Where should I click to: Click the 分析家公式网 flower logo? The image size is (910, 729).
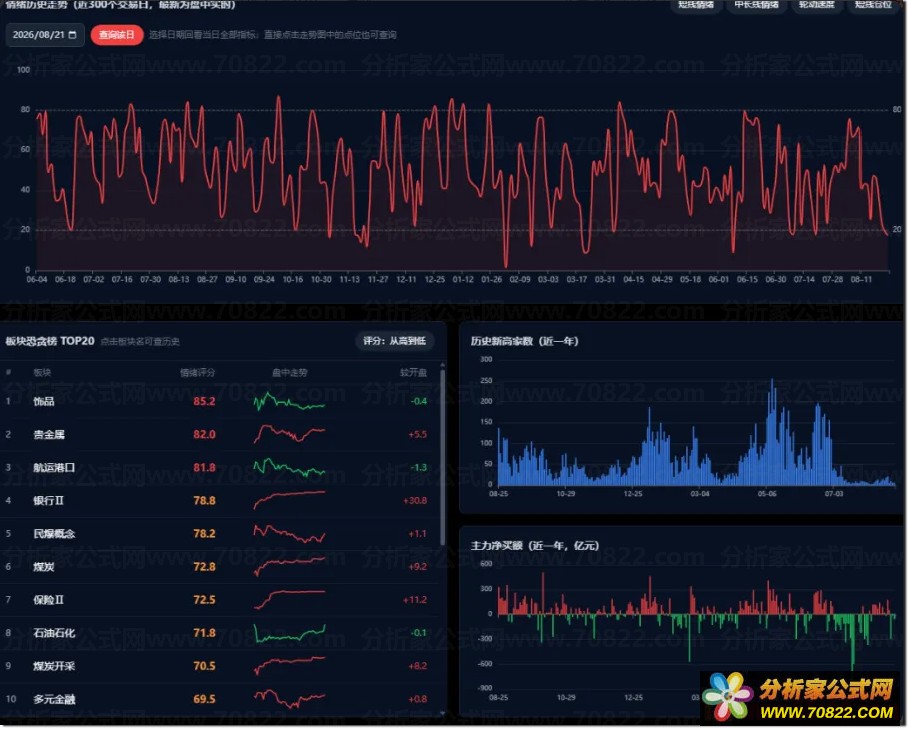tap(728, 696)
